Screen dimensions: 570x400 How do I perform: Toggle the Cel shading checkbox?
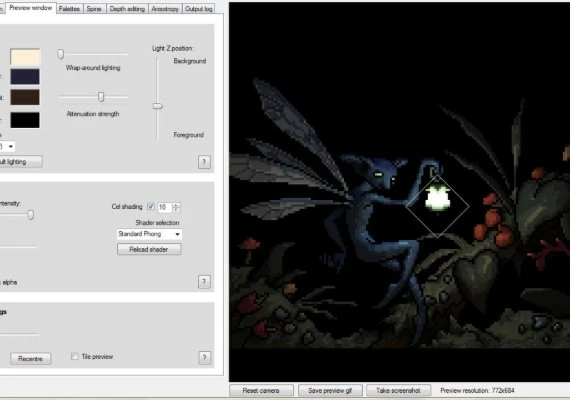pos(151,207)
